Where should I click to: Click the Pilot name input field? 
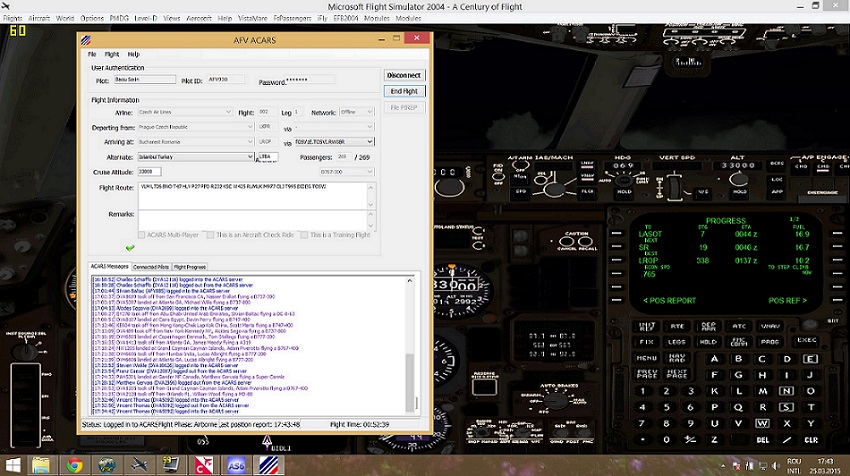[145, 80]
